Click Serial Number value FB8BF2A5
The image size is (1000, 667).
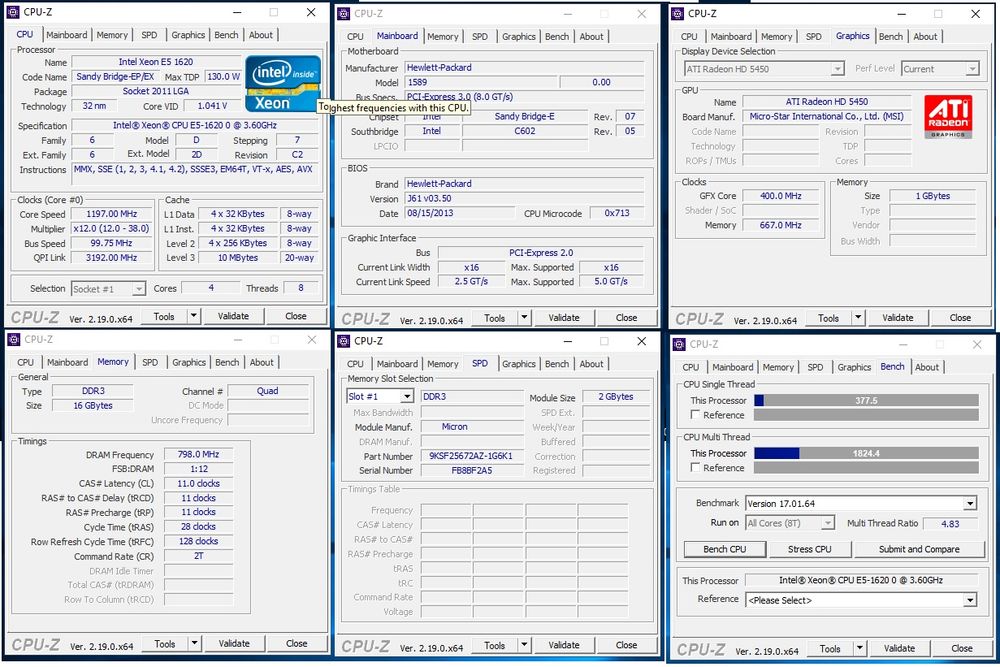pos(471,470)
